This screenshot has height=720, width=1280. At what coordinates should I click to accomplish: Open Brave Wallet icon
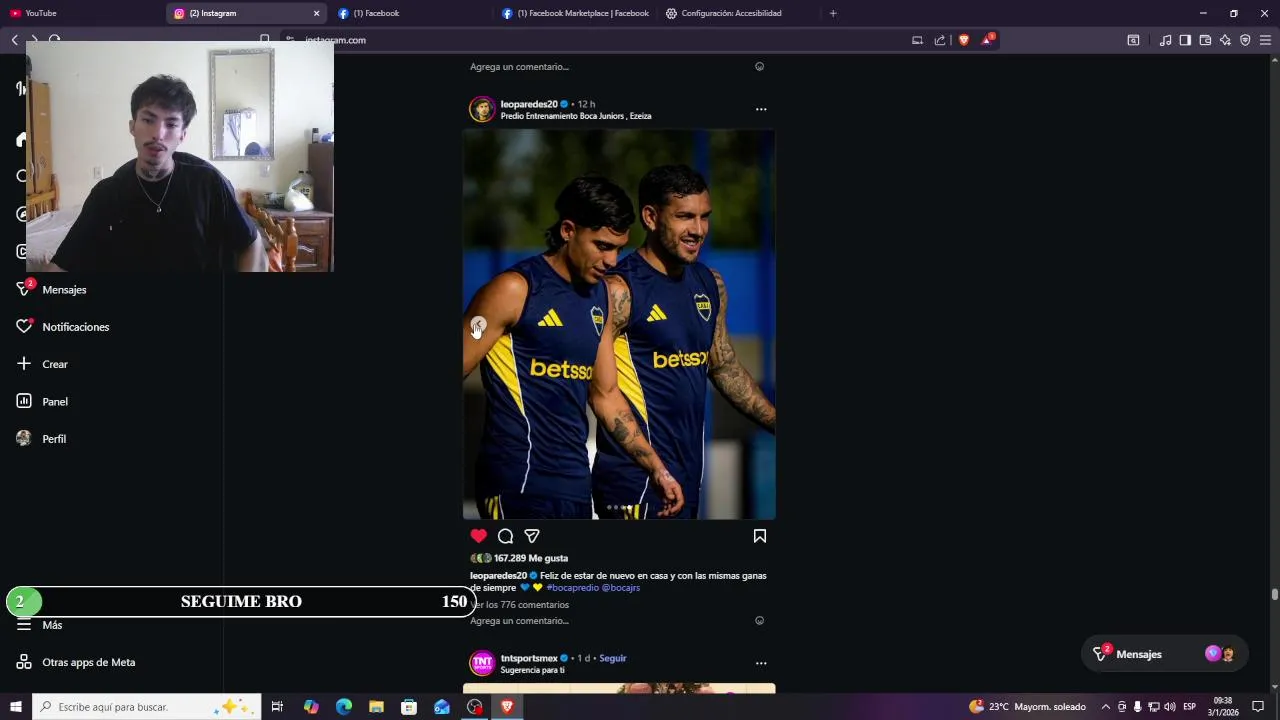click(x=1205, y=40)
